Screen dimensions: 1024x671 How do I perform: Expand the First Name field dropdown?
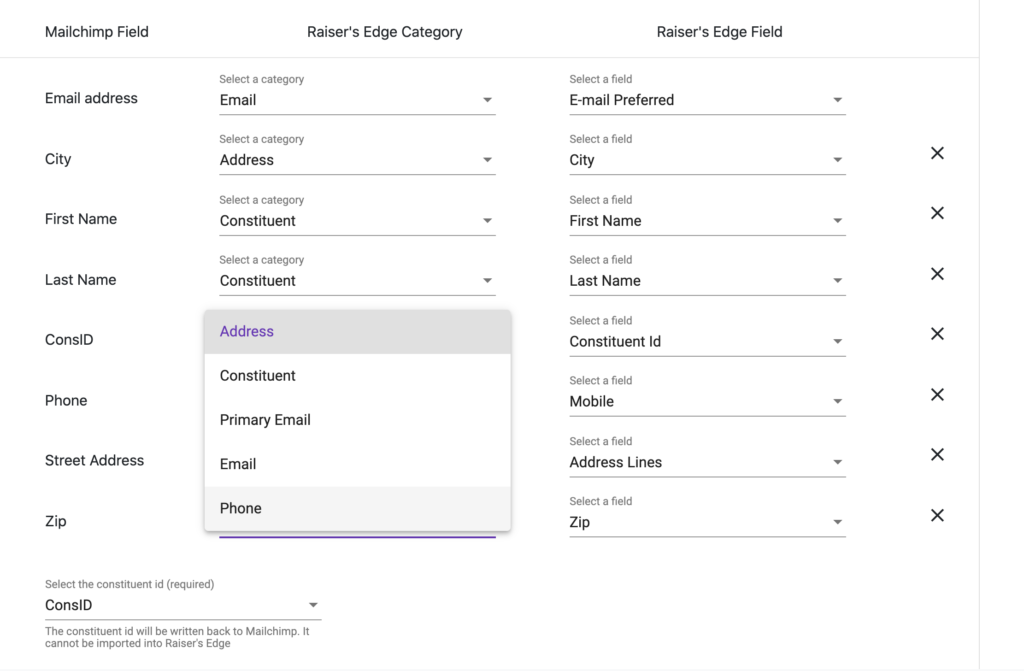[707, 221]
